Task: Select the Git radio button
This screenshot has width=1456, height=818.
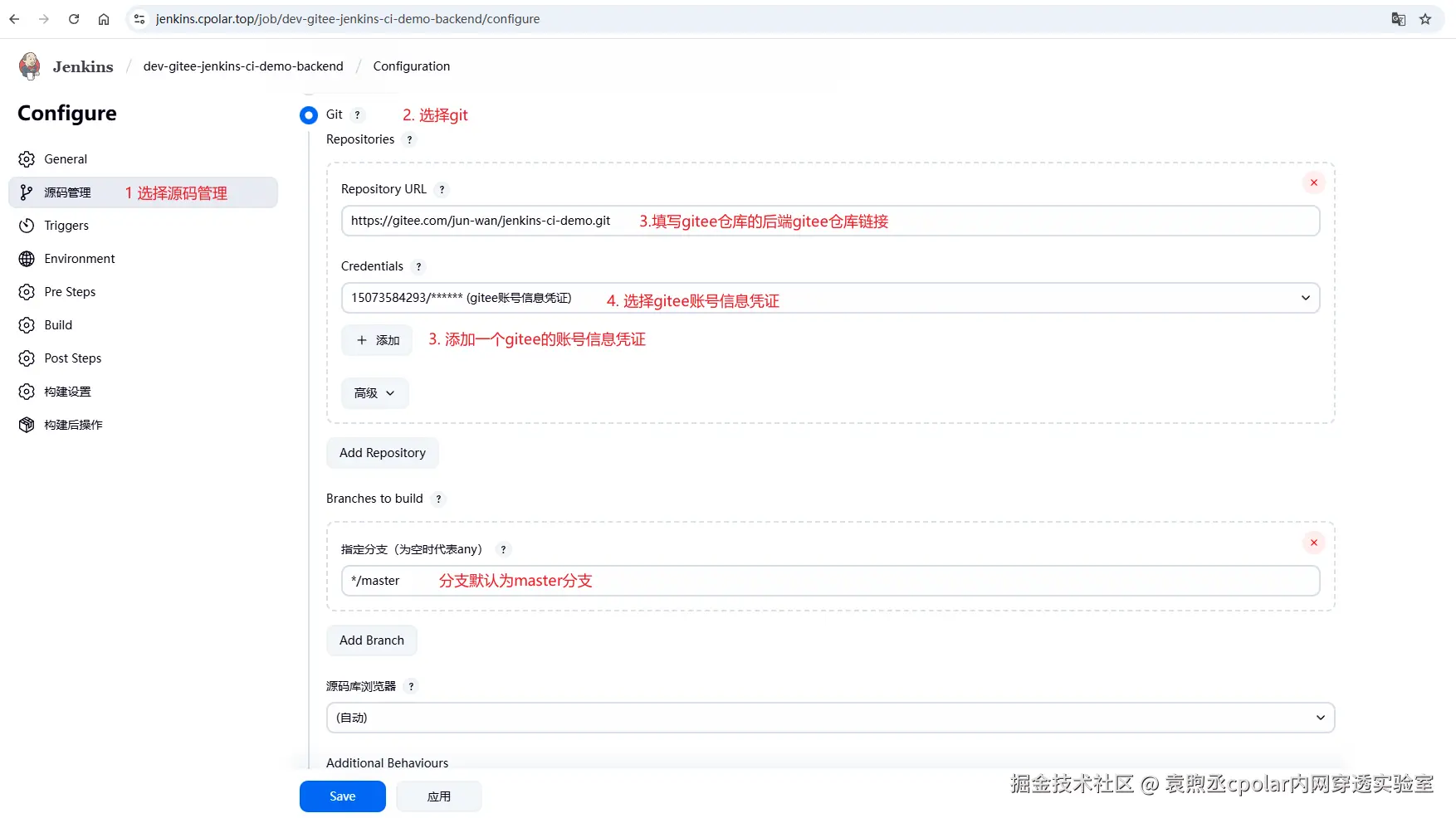Action: coord(309,115)
